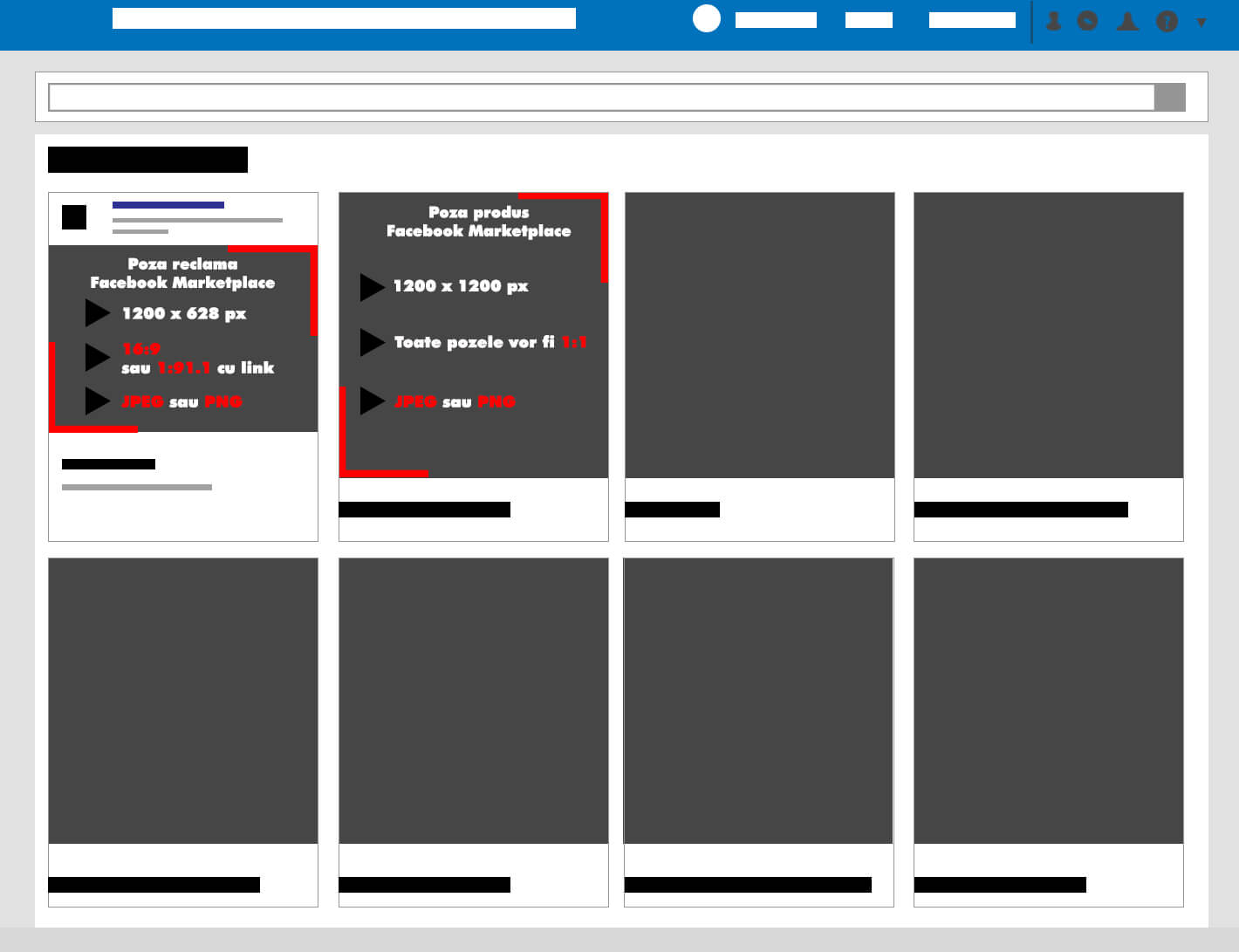Viewport: 1239px width, 952px height.
Task: Click the 'Toate pozele vor fi 1:1' line
Action: pos(490,342)
